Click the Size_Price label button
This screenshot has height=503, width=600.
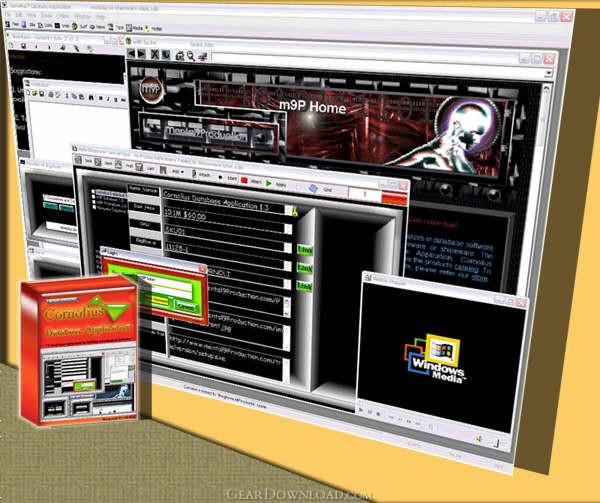[144, 207]
